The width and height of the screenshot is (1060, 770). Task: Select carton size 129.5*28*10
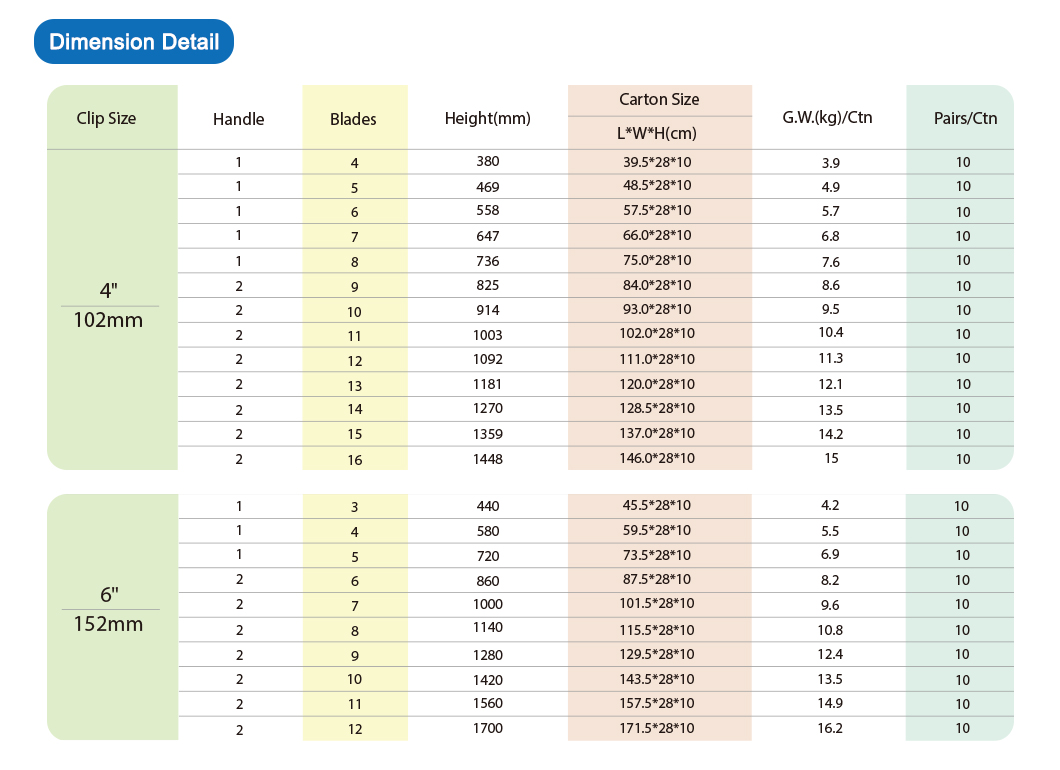pos(657,654)
